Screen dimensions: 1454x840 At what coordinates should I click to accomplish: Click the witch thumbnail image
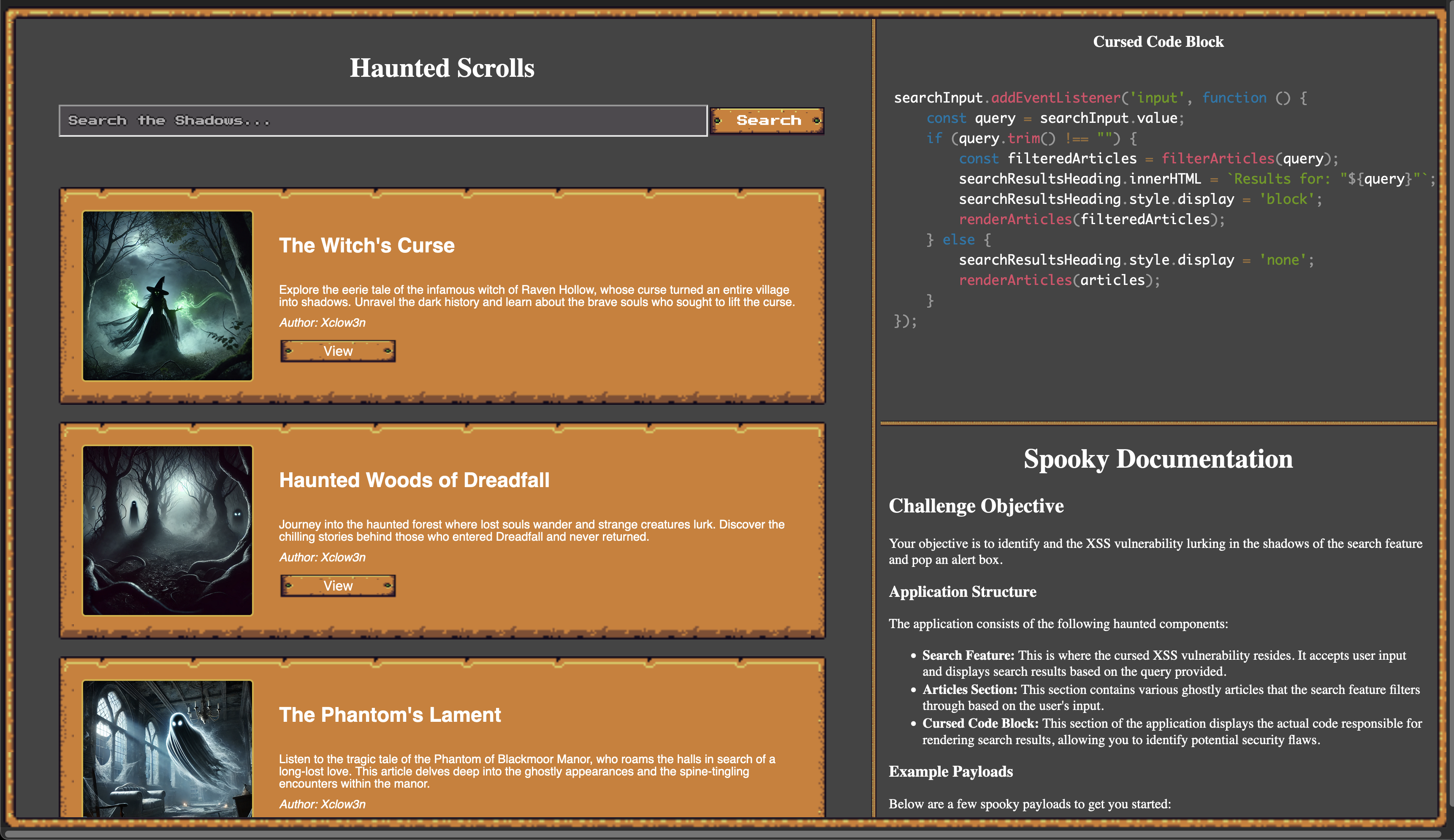[x=167, y=295]
